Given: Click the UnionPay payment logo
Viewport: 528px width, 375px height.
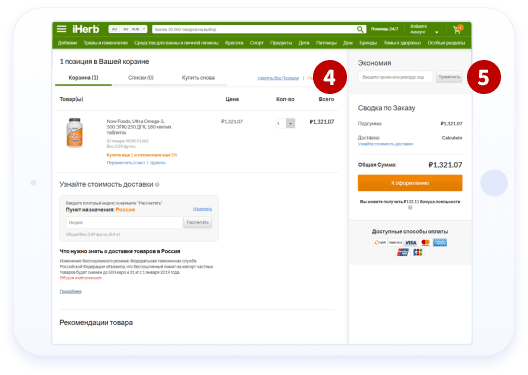Looking at the screenshot, I should tap(403, 252).
